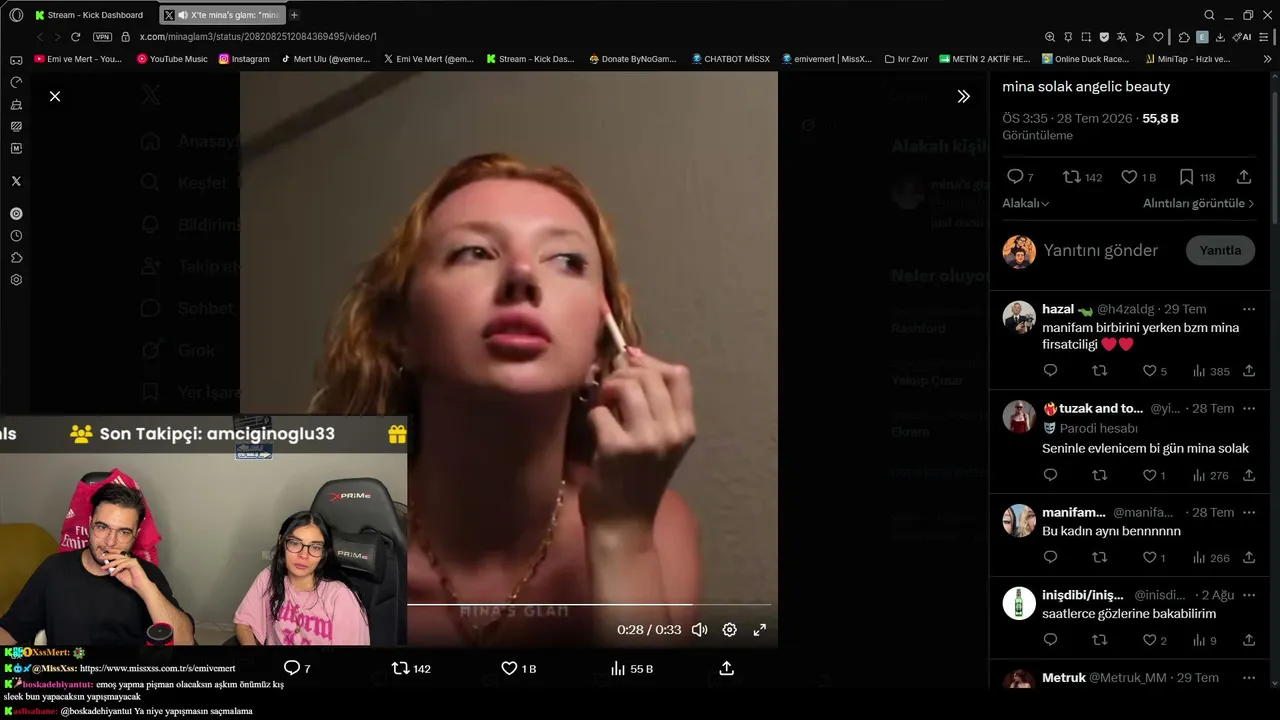Open Alıntıları görüntüle link
This screenshot has width=1280, height=720.
1198,204
